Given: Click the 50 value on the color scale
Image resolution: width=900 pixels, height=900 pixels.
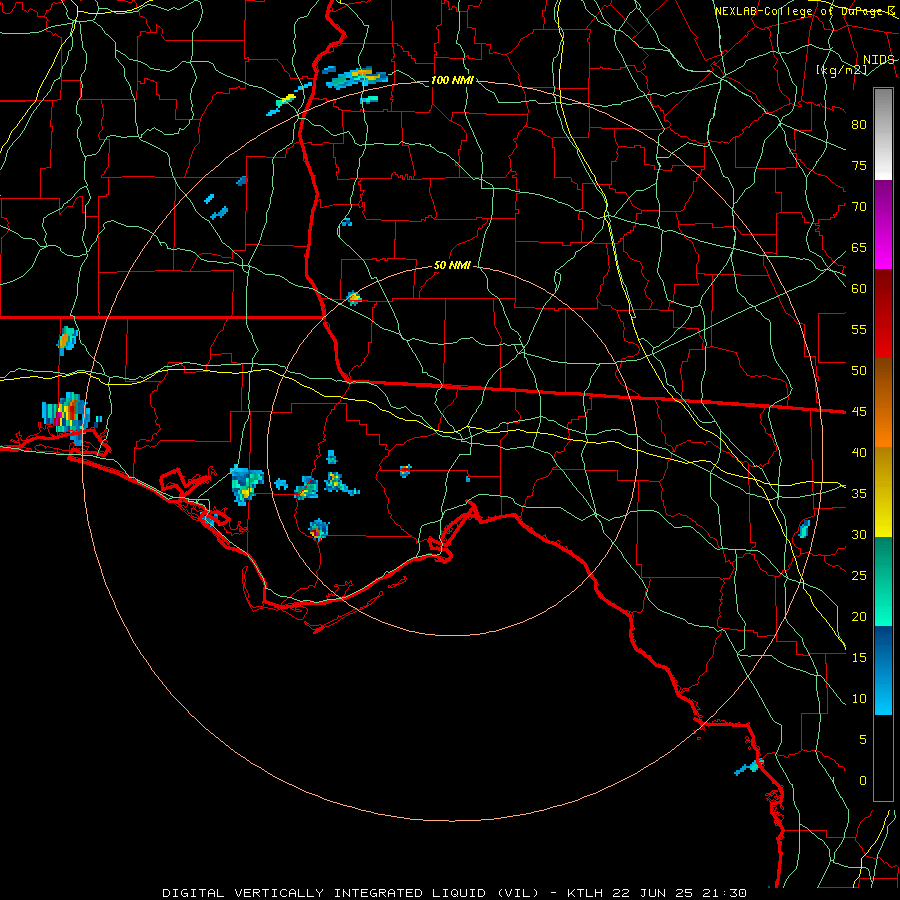Looking at the screenshot, I should tap(859, 370).
